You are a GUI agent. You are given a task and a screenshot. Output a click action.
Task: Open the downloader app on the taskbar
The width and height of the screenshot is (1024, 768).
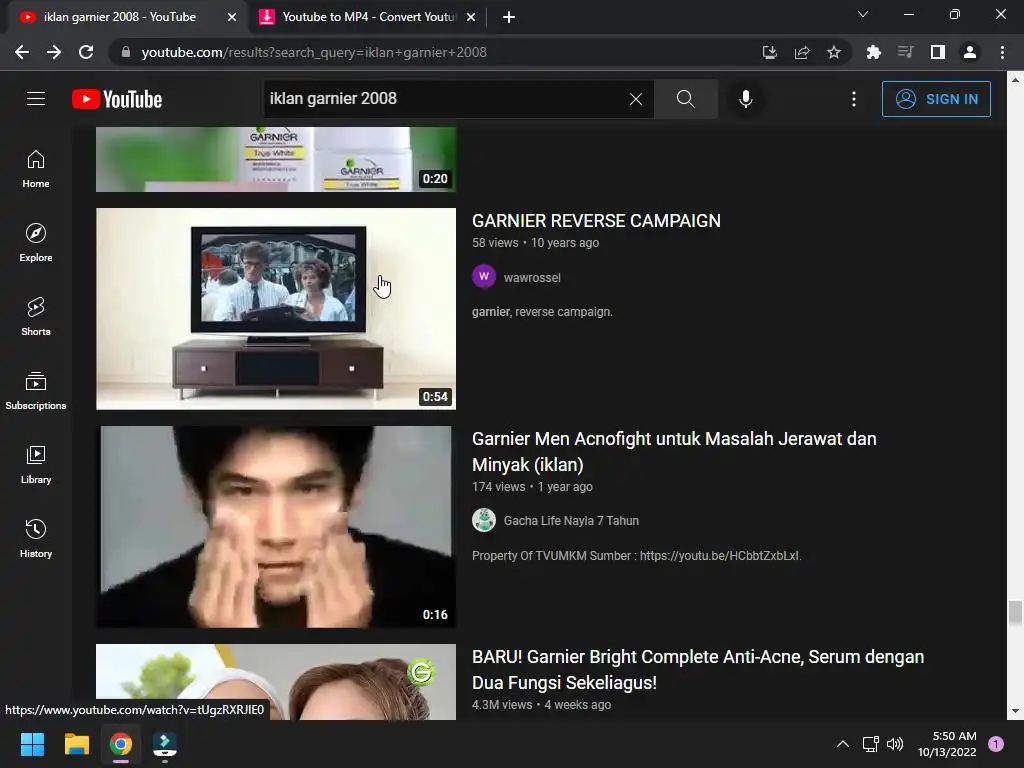pos(165,744)
